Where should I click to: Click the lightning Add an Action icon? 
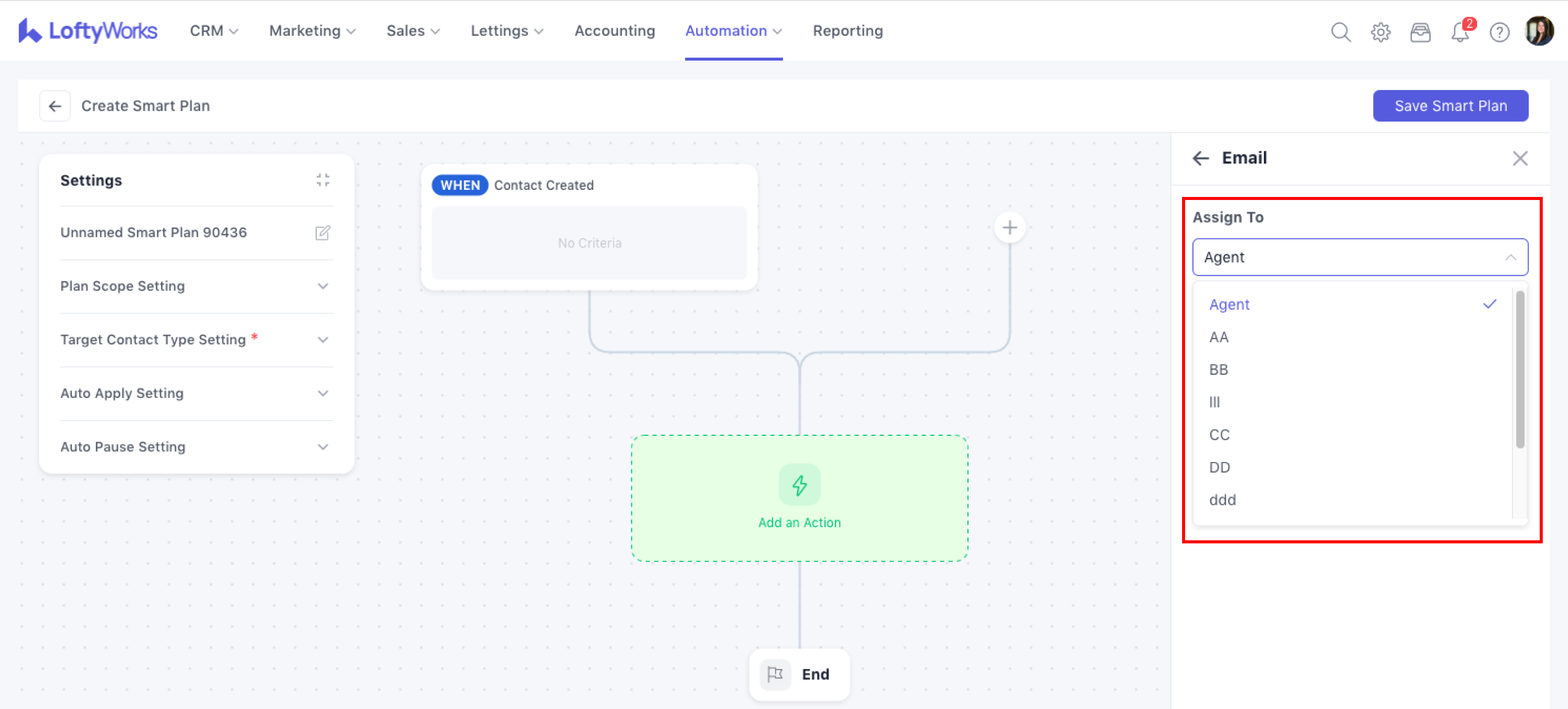tap(799, 485)
